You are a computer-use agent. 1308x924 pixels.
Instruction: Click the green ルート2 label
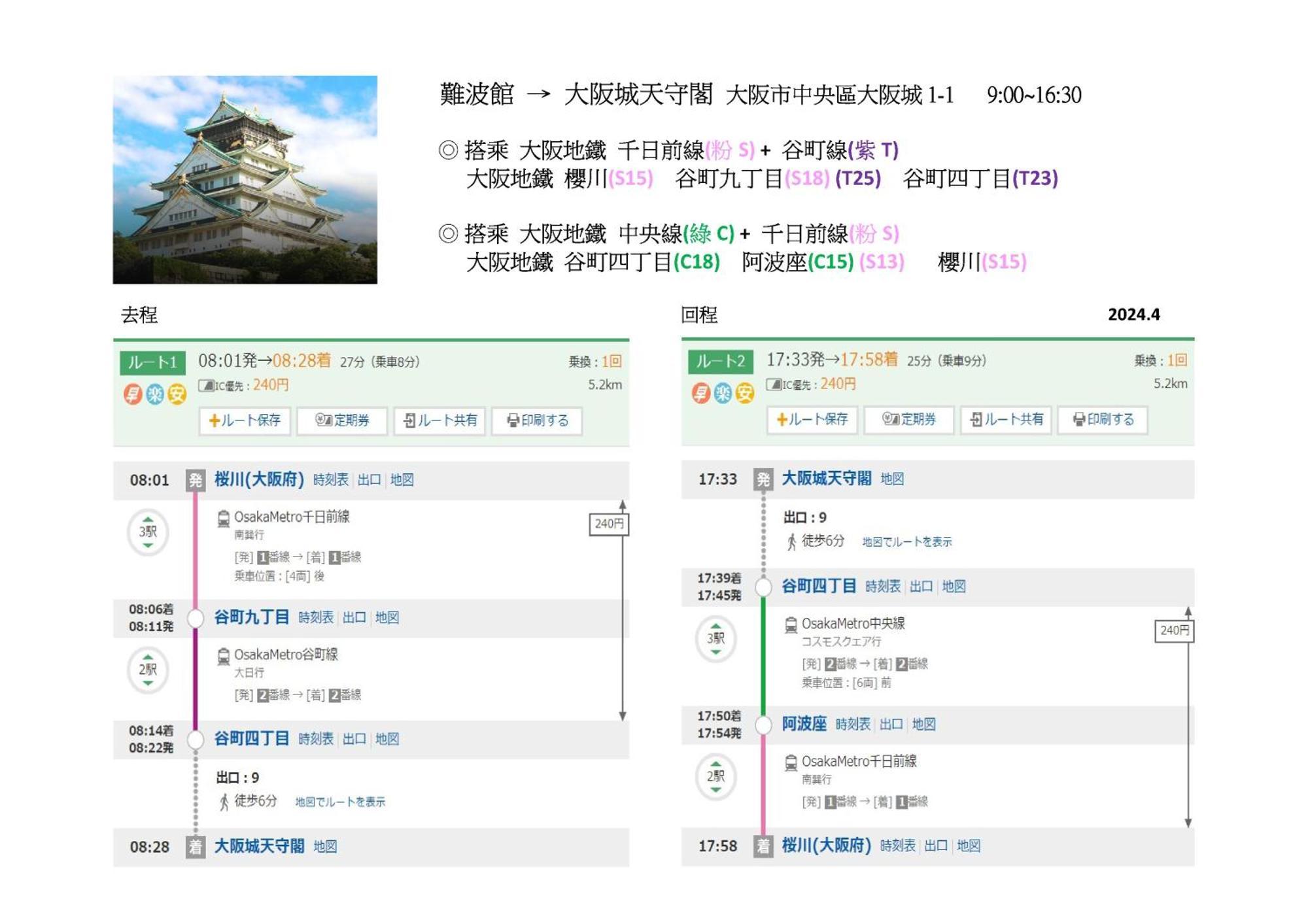[x=720, y=361]
